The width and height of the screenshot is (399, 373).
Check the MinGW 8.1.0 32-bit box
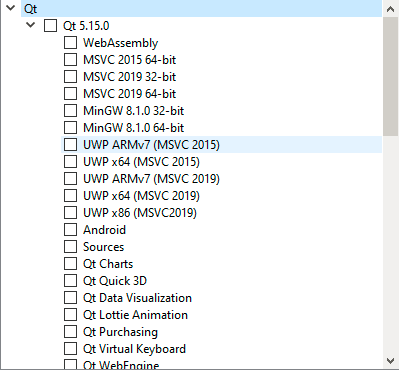point(70,111)
